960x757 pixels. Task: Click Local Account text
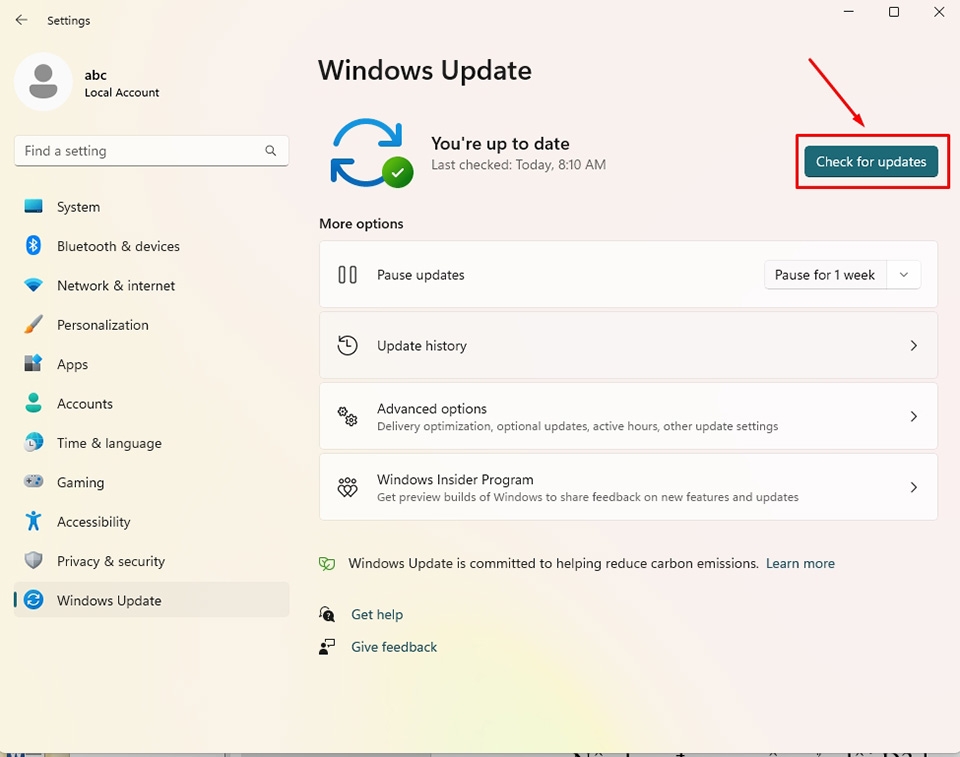[x=122, y=92]
